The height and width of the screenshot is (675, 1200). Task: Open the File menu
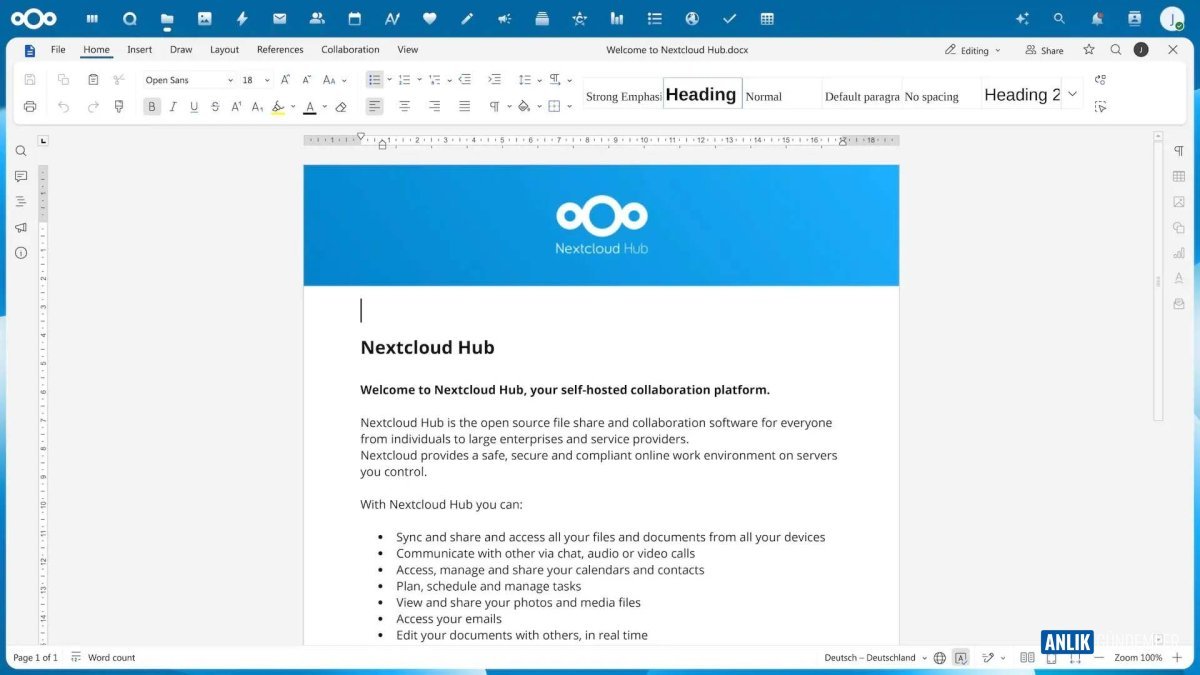point(58,49)
